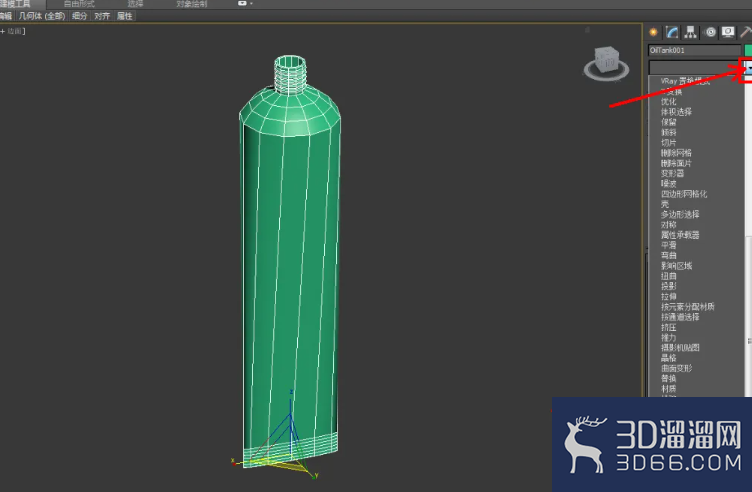752x492 pixels.
Task: Choose 拉伸 modifier from list
Action: click(x=669, y=296)
